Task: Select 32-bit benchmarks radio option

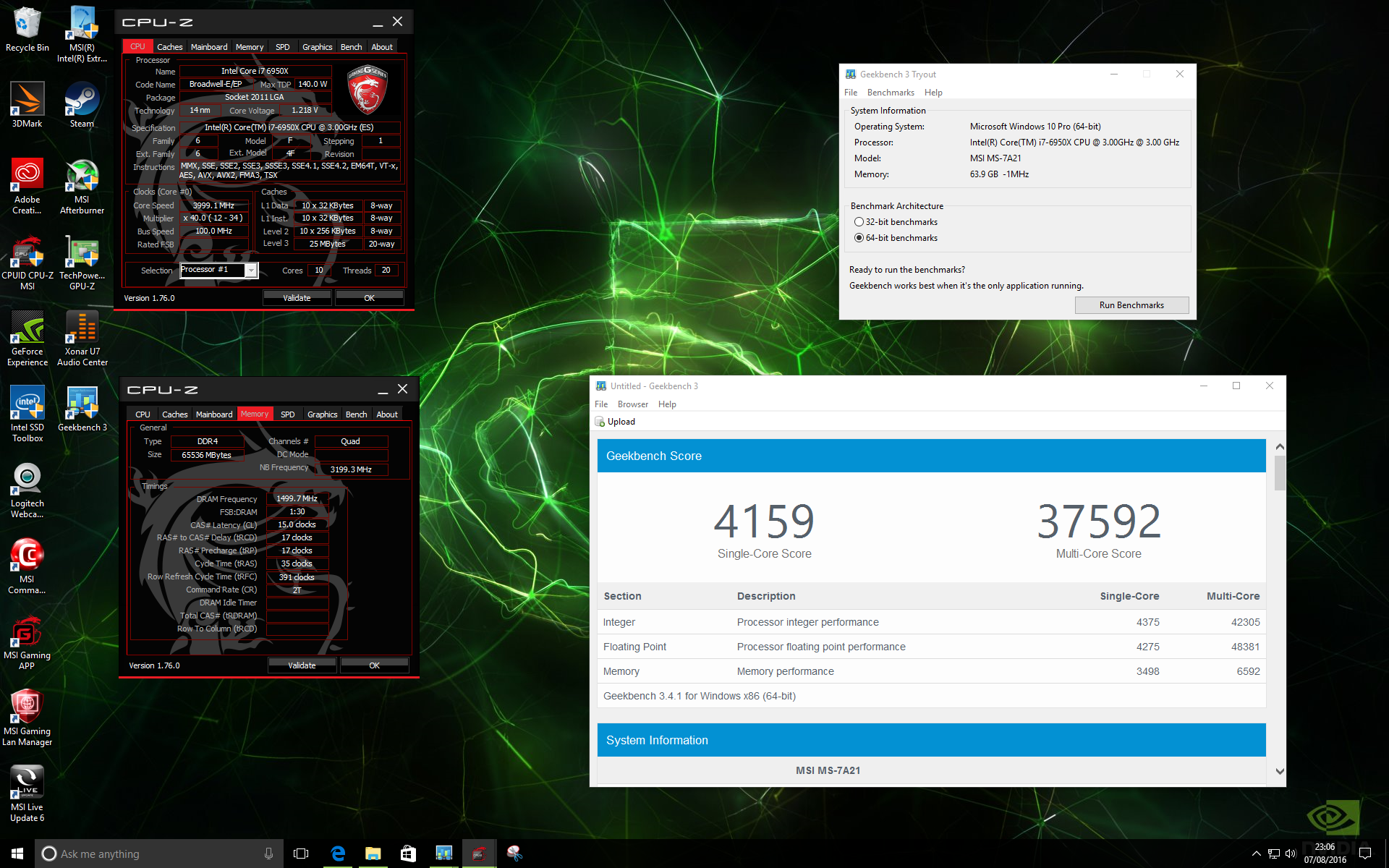Action: [x=859, y=222]
